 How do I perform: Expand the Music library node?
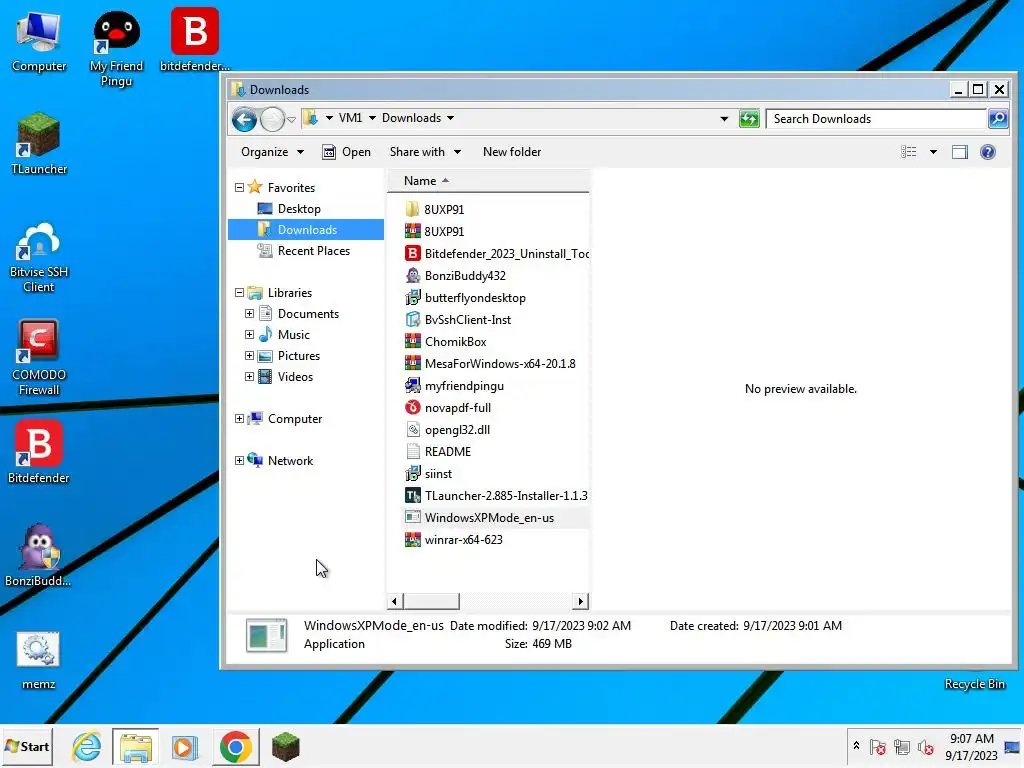click(x=249, y=334)
